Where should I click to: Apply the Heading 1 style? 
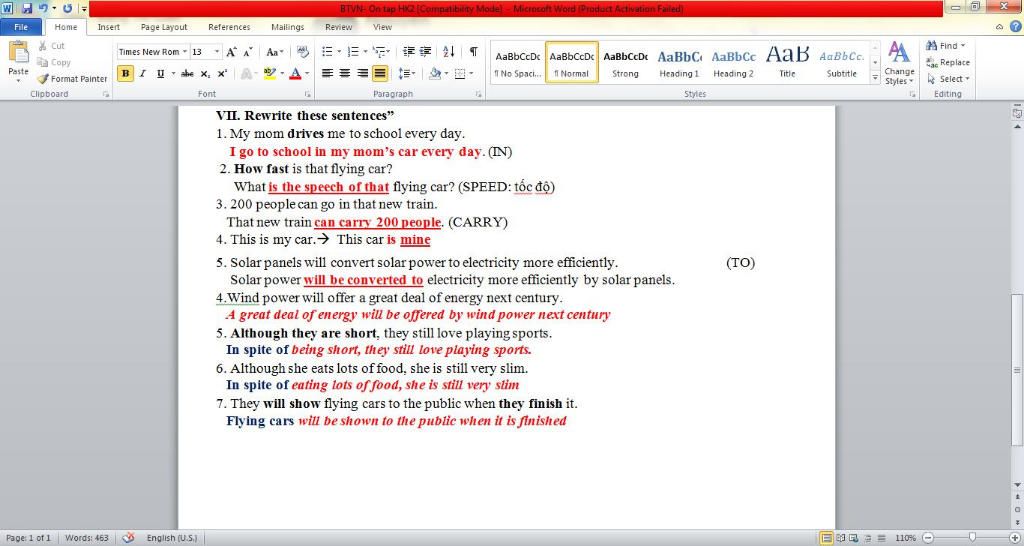679,63
